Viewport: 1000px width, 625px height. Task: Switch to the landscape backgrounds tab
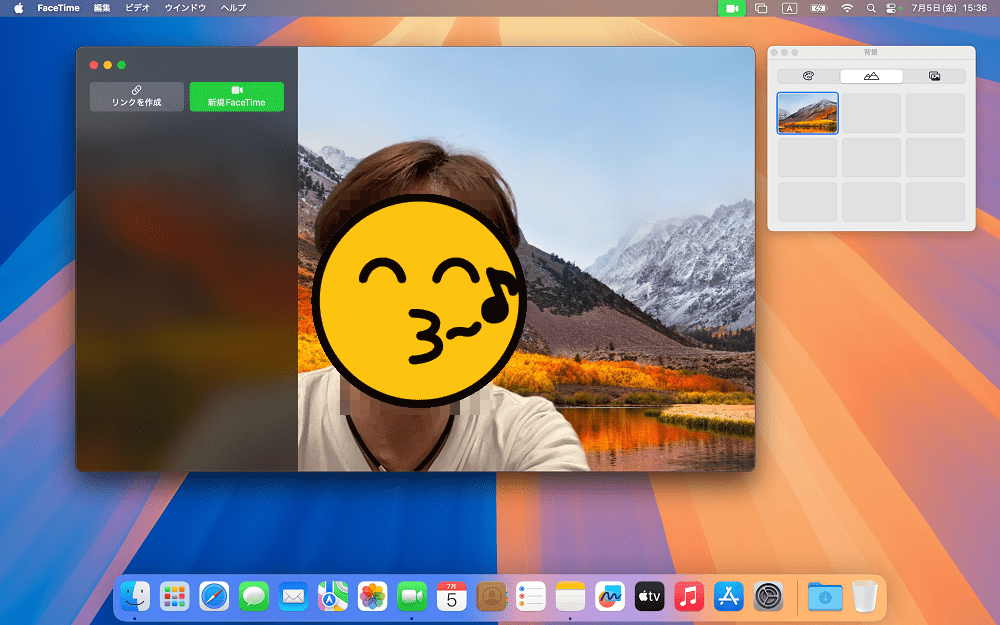point(871,77)
